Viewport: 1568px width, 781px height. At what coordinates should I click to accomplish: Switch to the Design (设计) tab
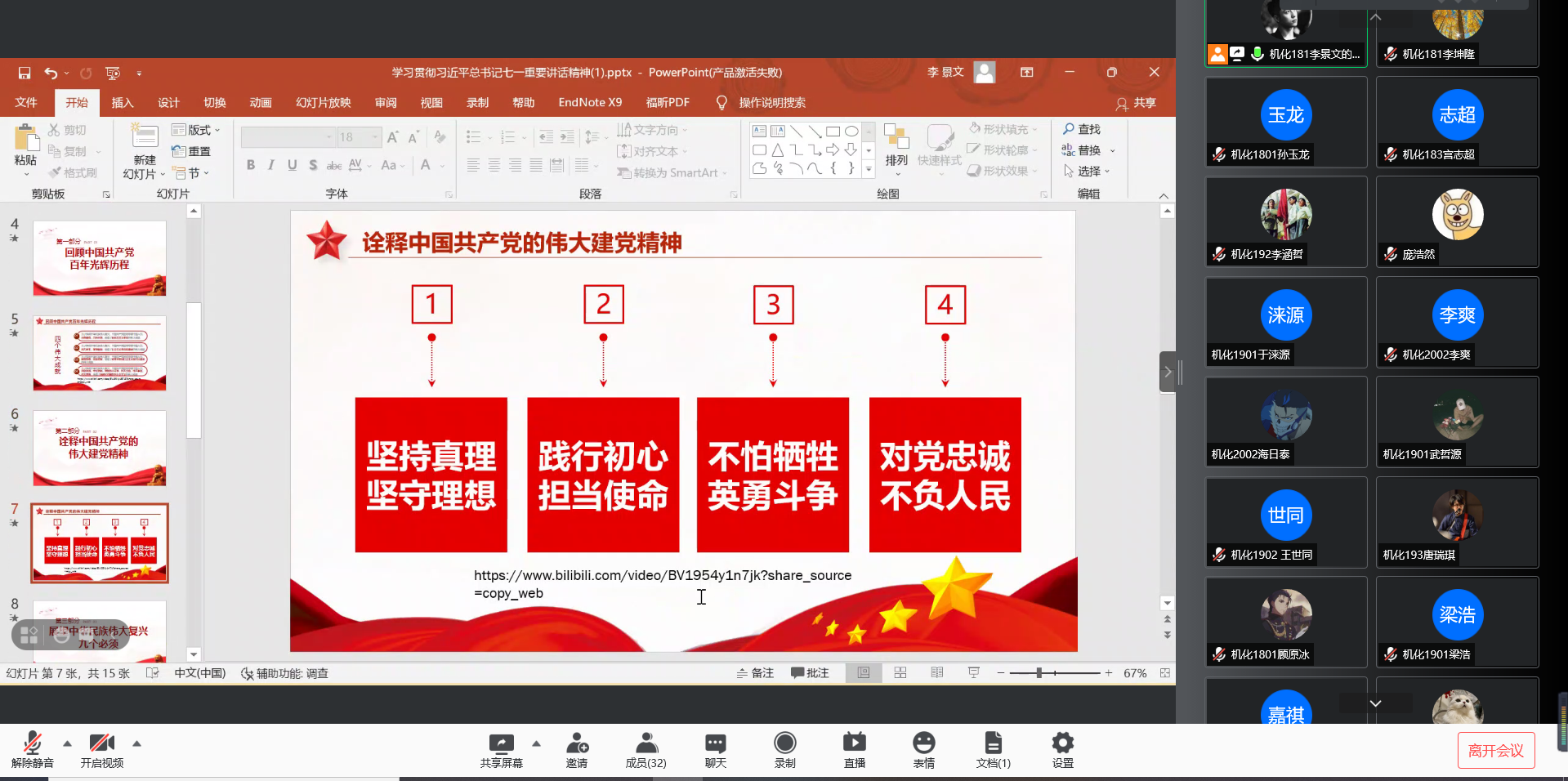coord(168,103)
